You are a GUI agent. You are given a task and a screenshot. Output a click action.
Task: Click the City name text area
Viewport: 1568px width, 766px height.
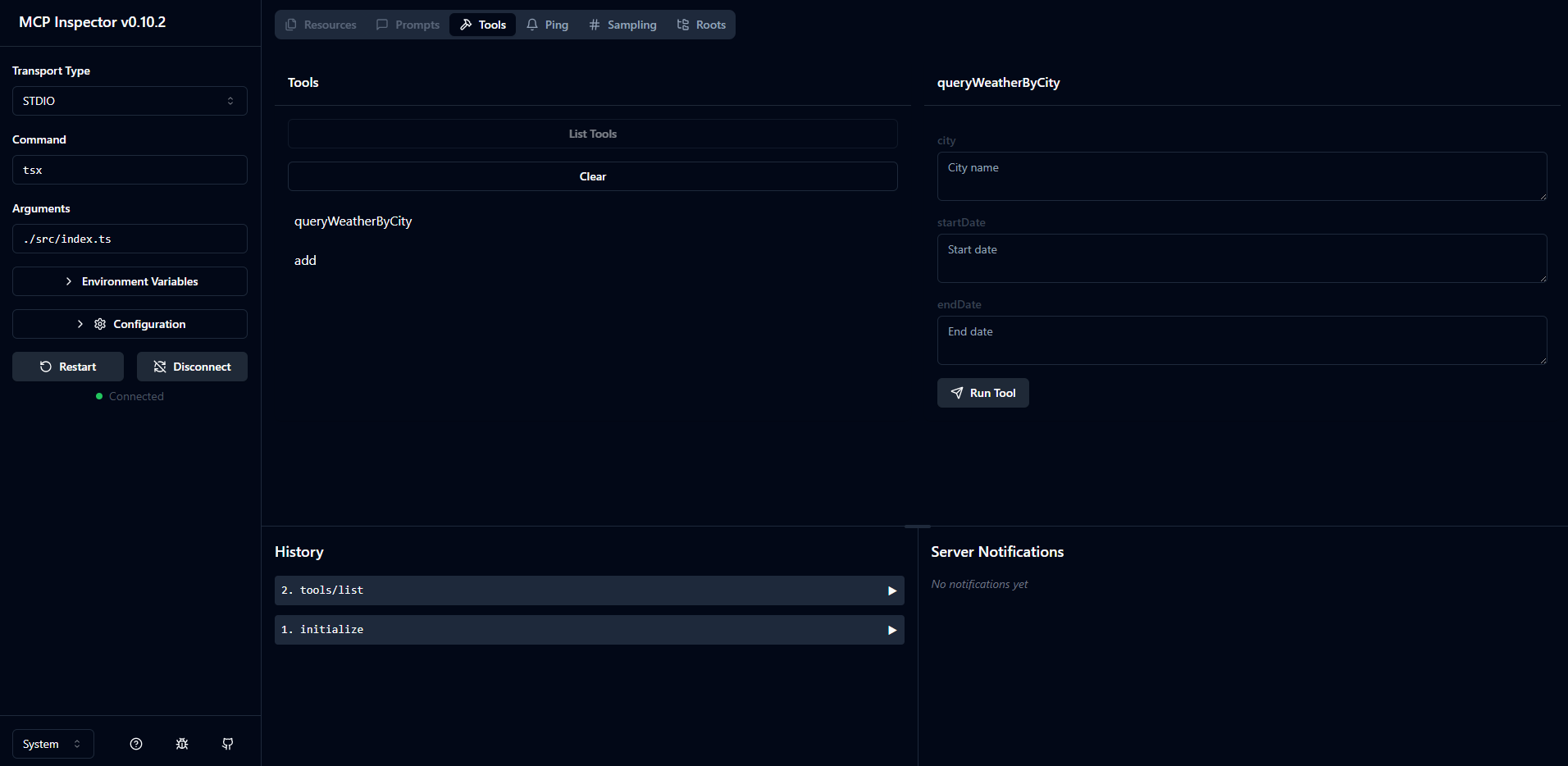coord(1242,176)
